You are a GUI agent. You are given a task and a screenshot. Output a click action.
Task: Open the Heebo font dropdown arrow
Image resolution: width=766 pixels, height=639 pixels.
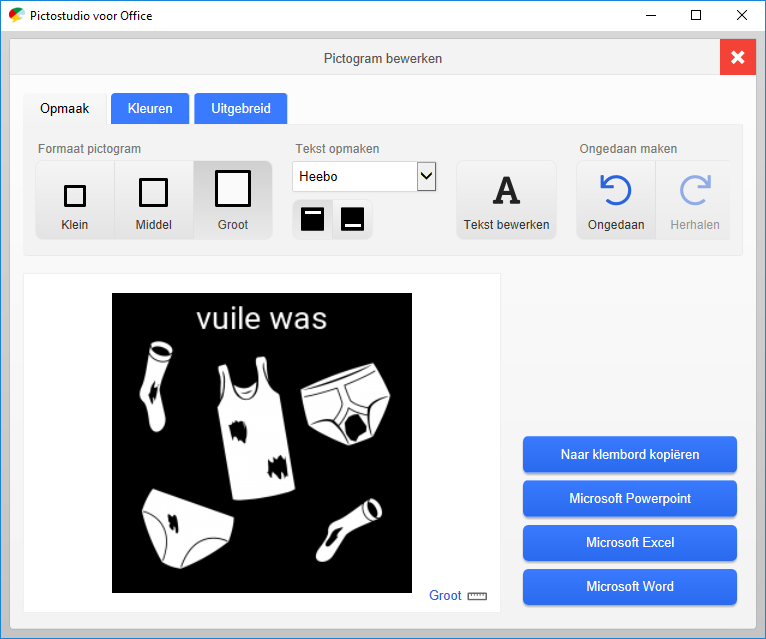pos(426,176)
